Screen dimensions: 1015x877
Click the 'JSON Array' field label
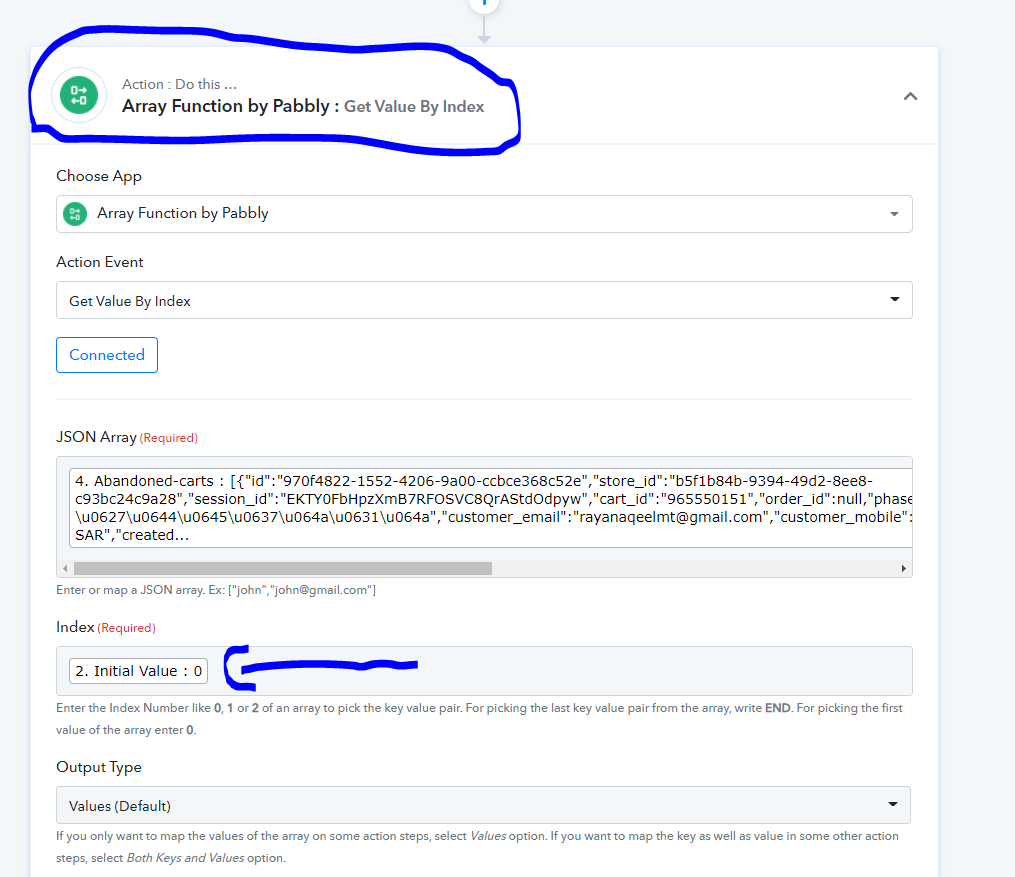tap(96, 437)
